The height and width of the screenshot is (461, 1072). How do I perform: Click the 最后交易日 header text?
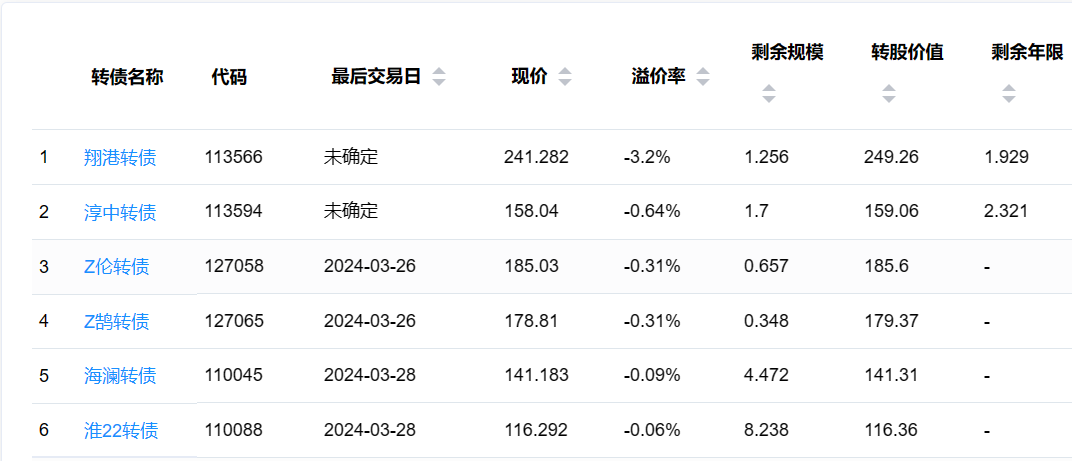pyautogui.click(x=376, y=77)
